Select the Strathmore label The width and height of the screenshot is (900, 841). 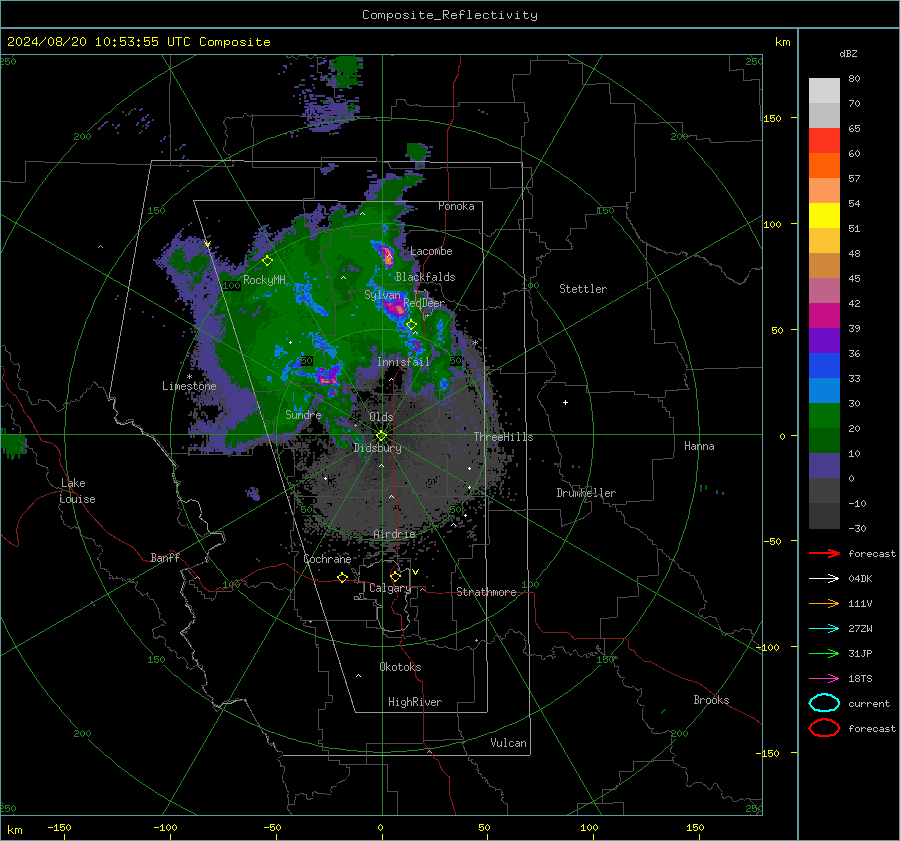coord(486,592)
